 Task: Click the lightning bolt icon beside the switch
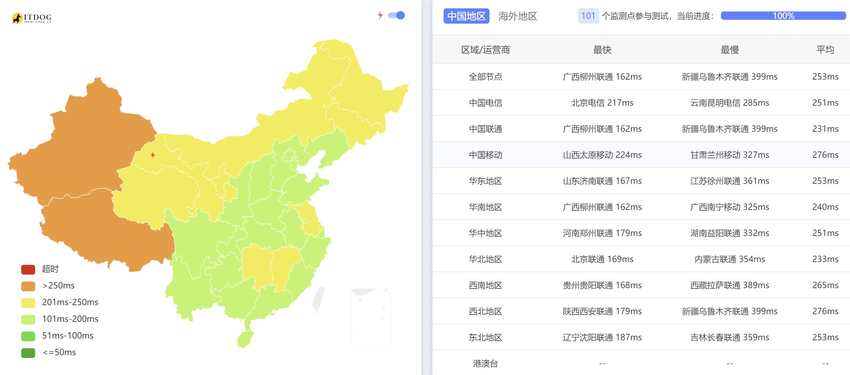click(x=380, y=15)
